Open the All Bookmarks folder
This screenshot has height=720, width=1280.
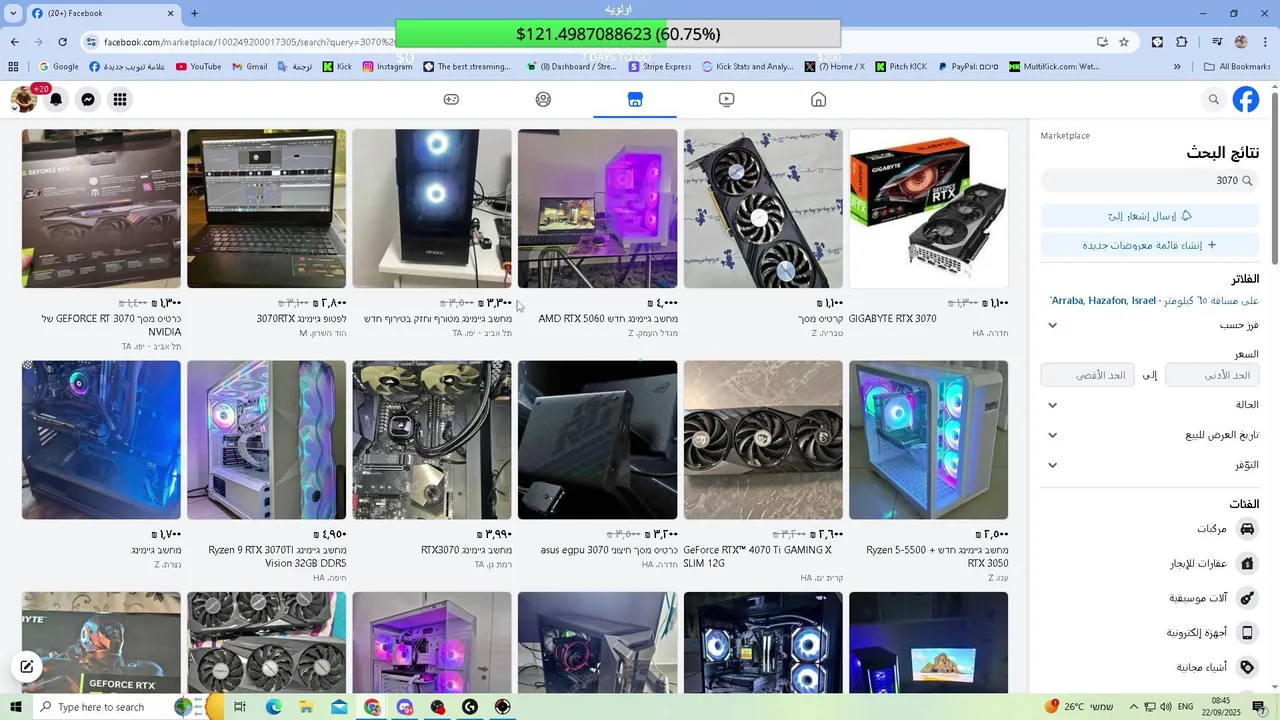(x=1237, y=67)
